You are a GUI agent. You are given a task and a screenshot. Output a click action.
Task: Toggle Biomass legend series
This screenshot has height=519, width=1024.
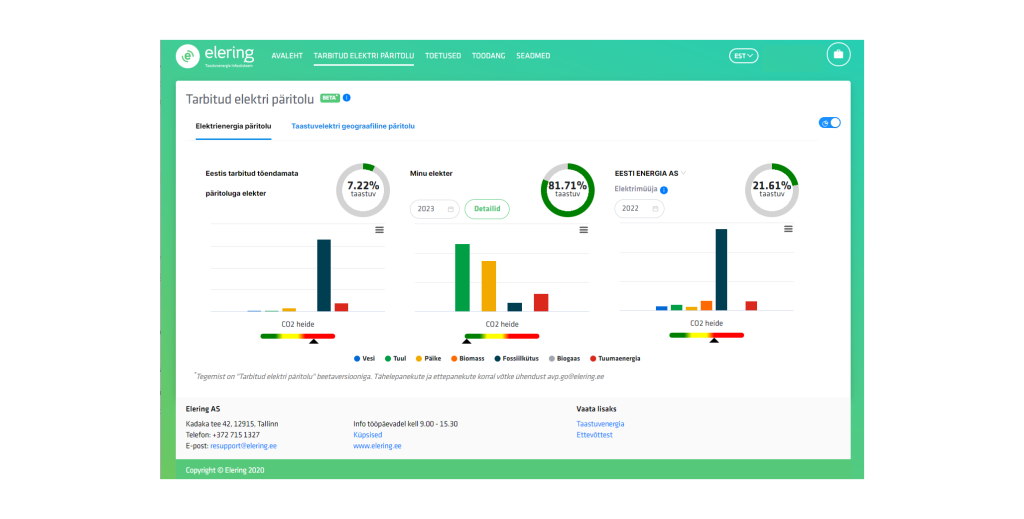(468, 358)
